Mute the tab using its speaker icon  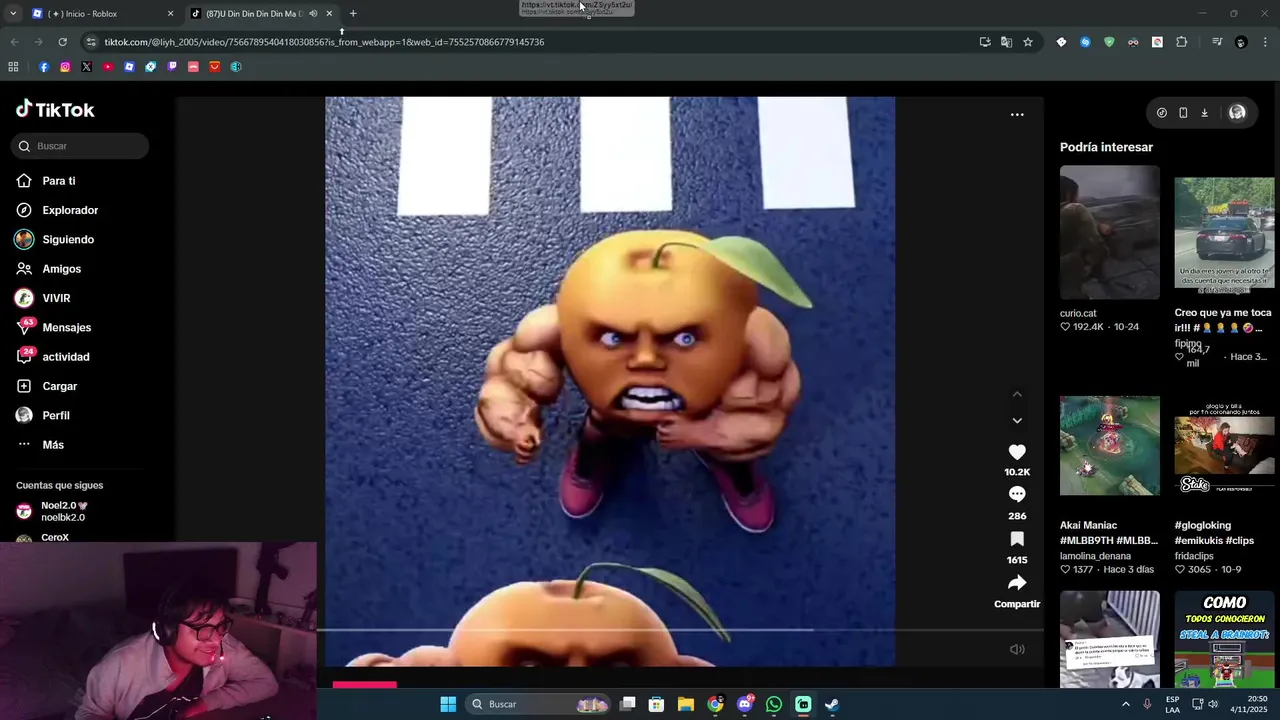click(313, 14)
